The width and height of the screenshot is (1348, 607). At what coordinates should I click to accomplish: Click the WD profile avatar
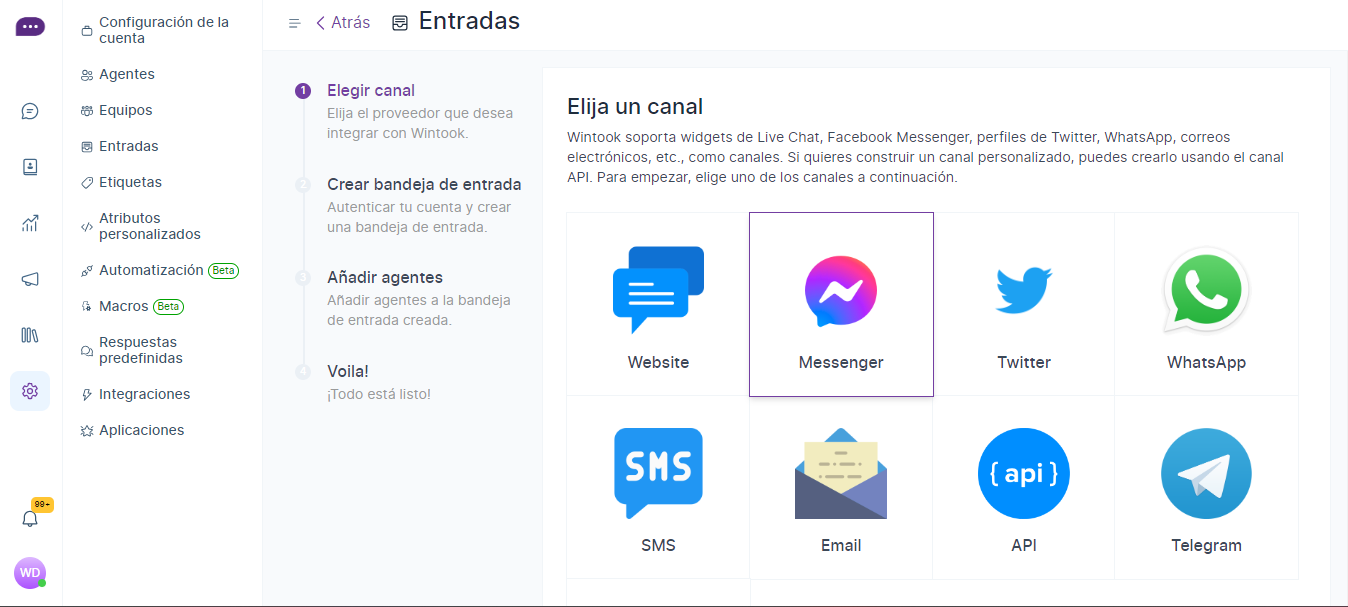tap(30, 572)
